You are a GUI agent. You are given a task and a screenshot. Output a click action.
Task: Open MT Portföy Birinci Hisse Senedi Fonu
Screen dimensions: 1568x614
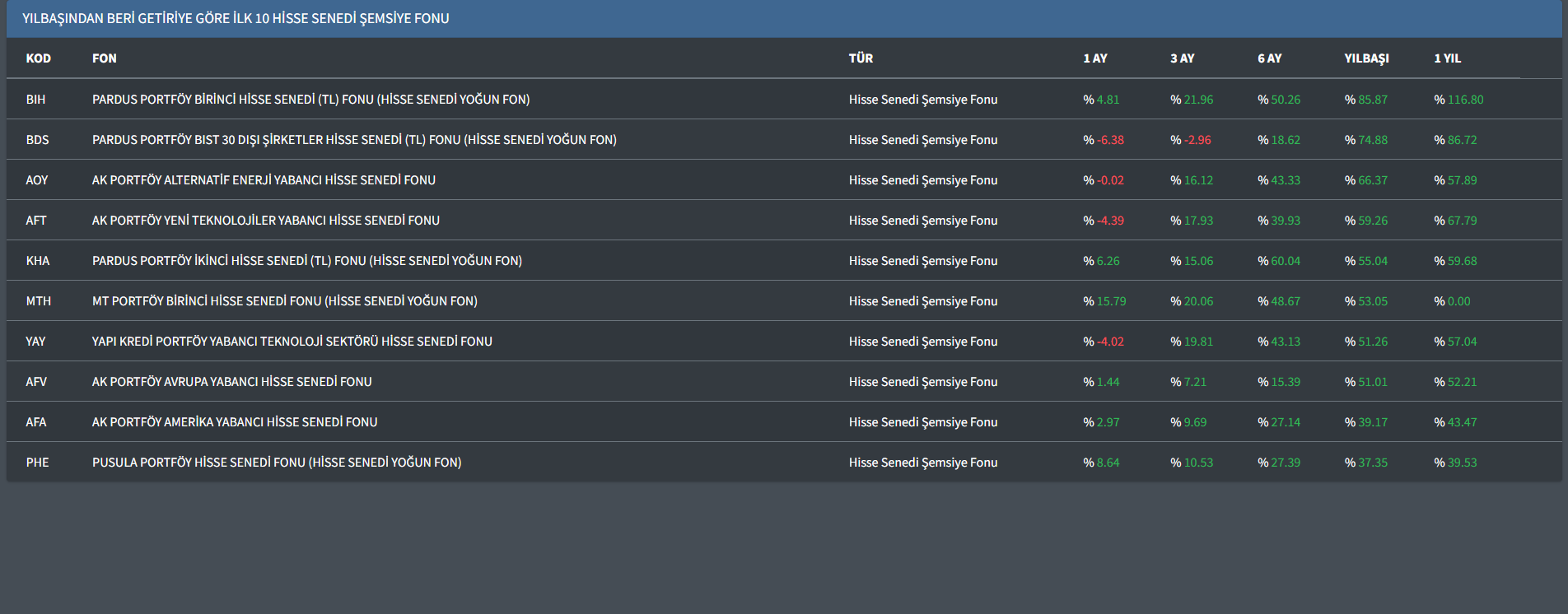[x=284, y=301]
